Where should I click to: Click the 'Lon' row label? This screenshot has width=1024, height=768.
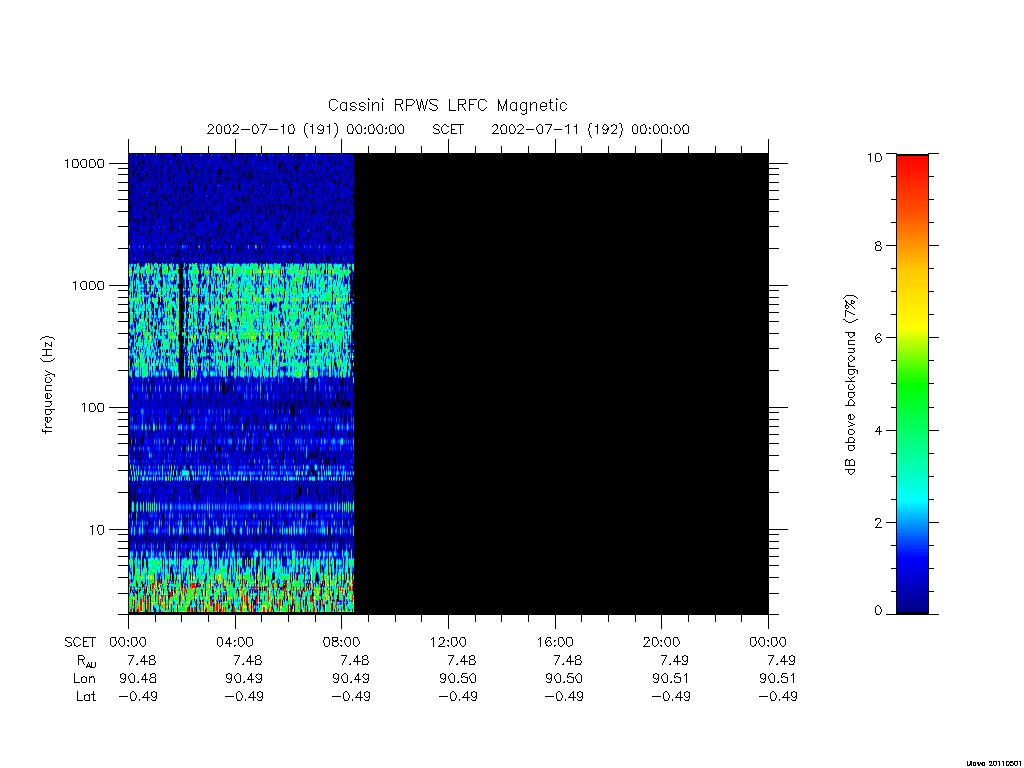(84, 679)
